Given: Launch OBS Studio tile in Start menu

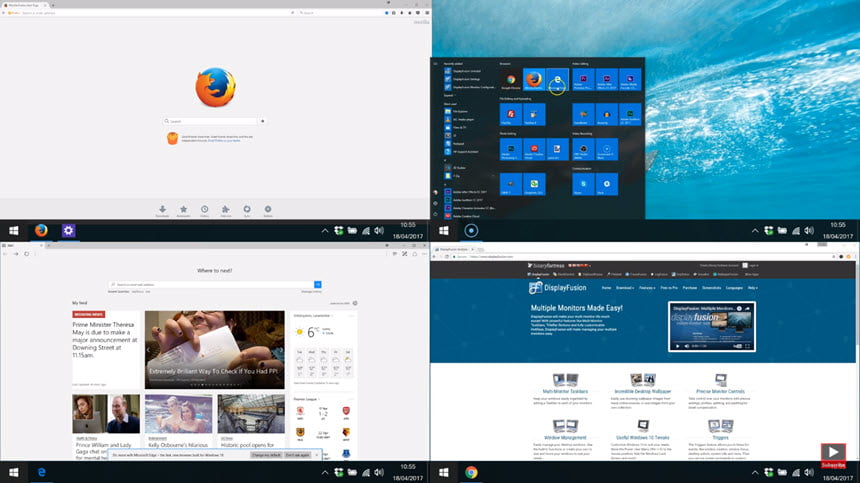Looking at the screenshot, I should [583, 149].
